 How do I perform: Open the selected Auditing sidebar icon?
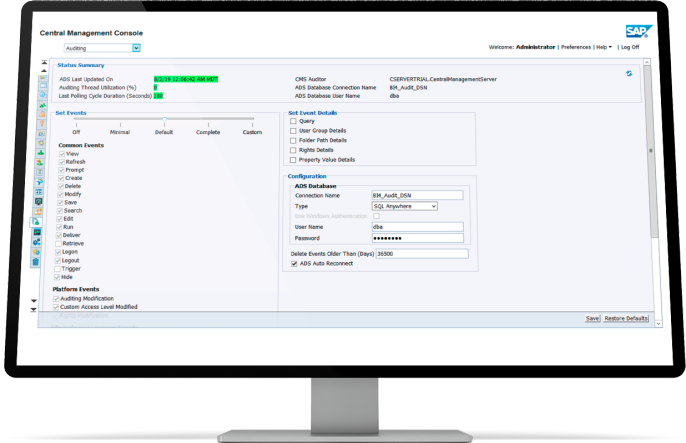[x=36, y=222]
